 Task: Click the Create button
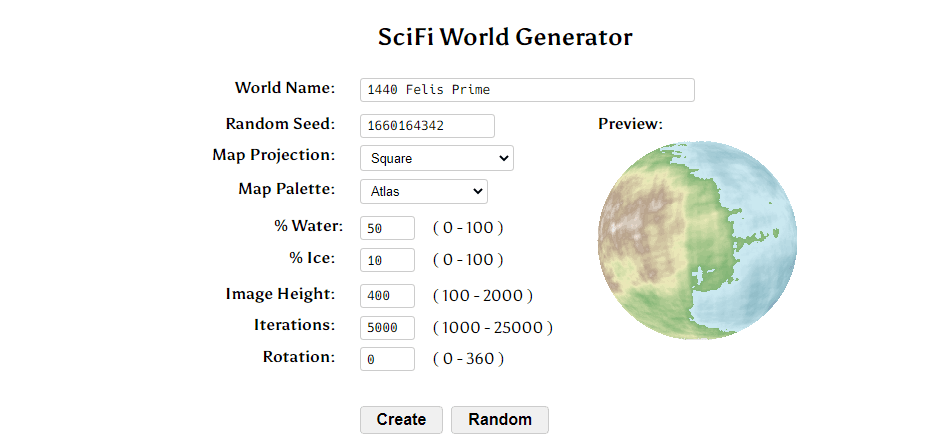point(401,420)
